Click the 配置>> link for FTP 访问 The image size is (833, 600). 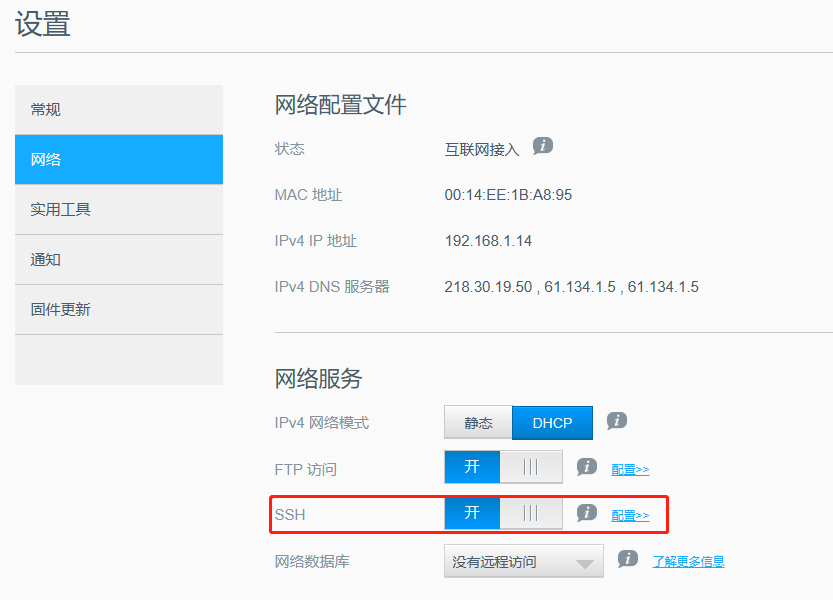click(630, 469)
